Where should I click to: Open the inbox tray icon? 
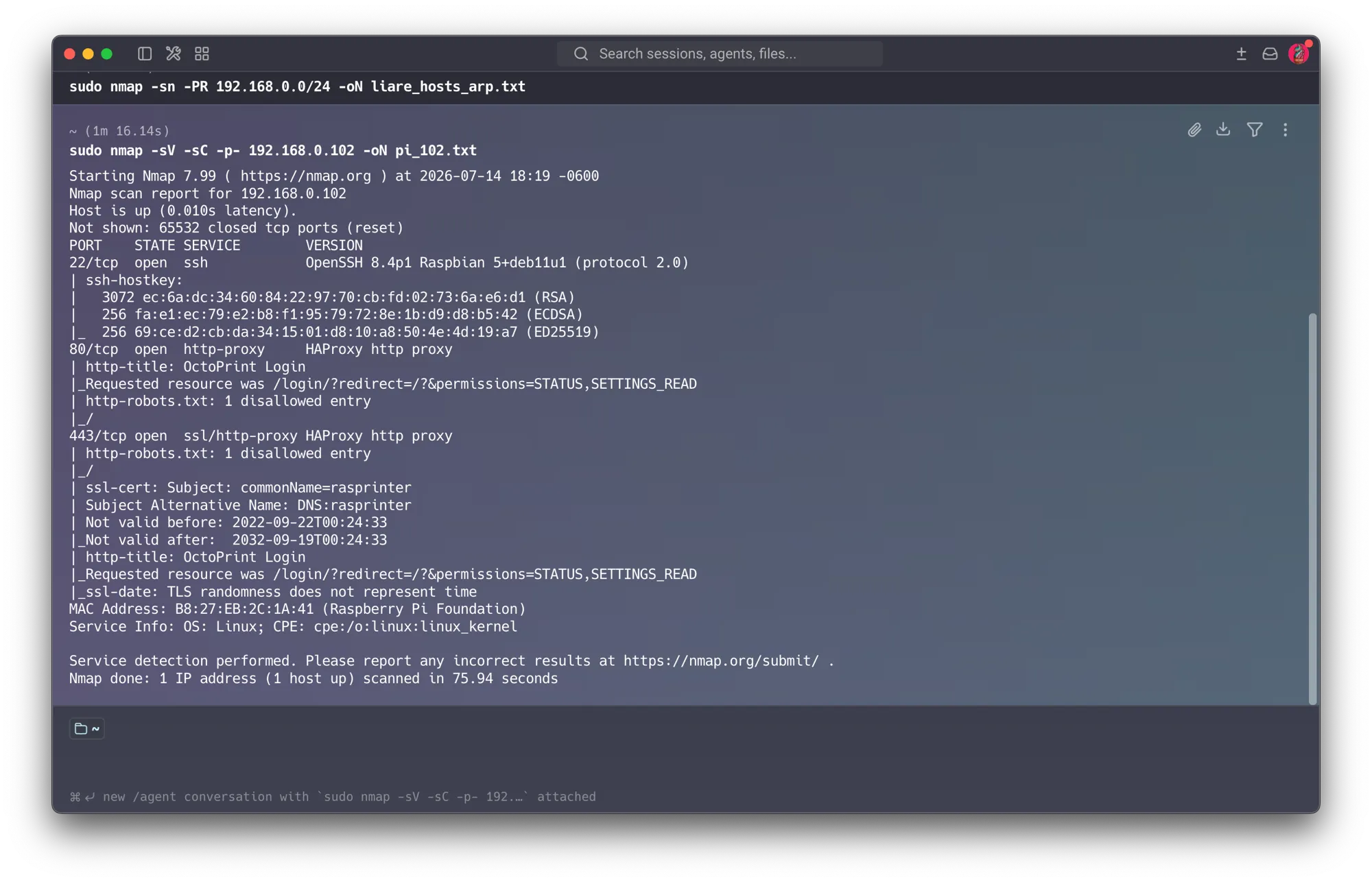point(1270,53)
